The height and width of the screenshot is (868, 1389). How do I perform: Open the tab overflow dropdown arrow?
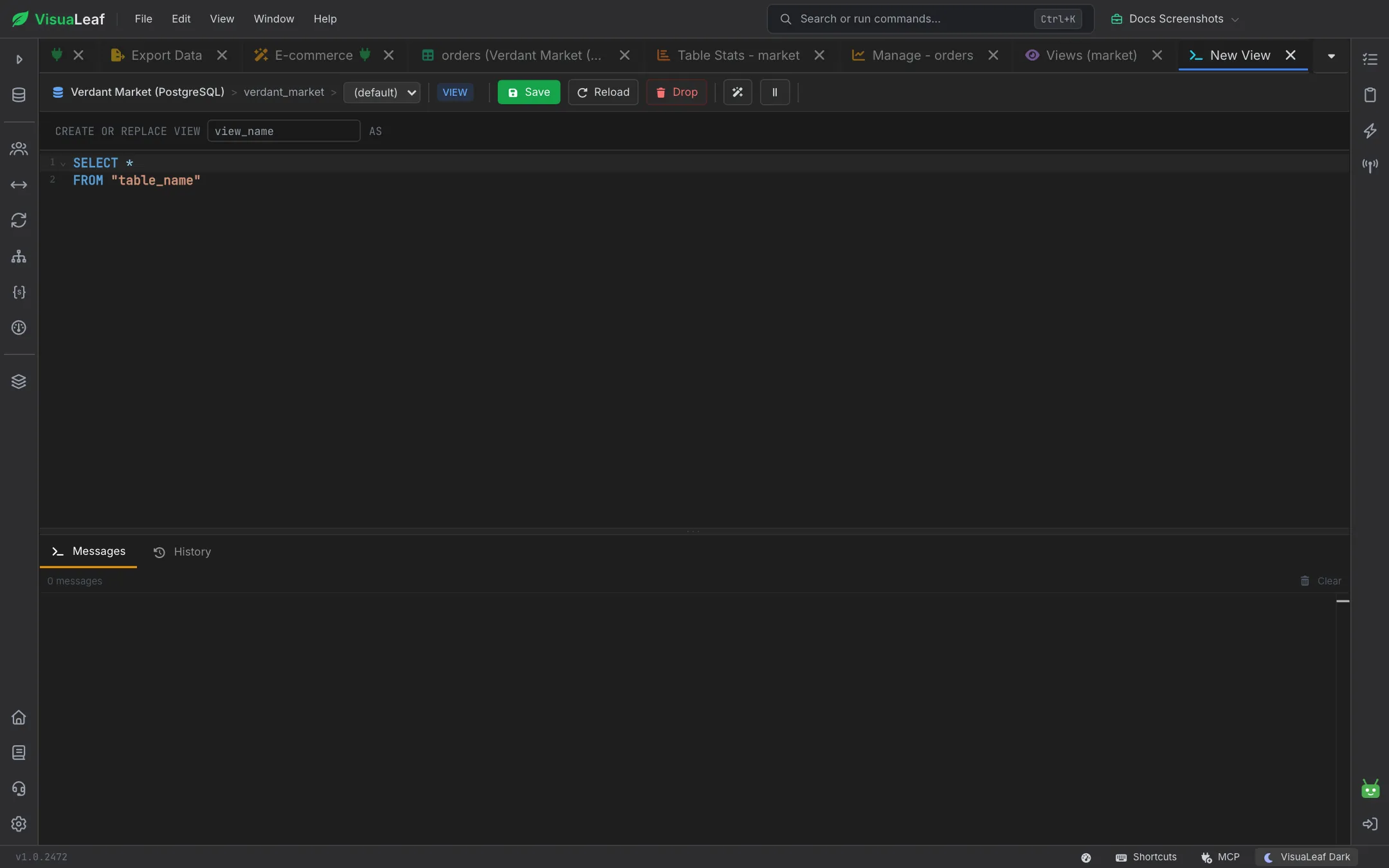click(1332, 56)
